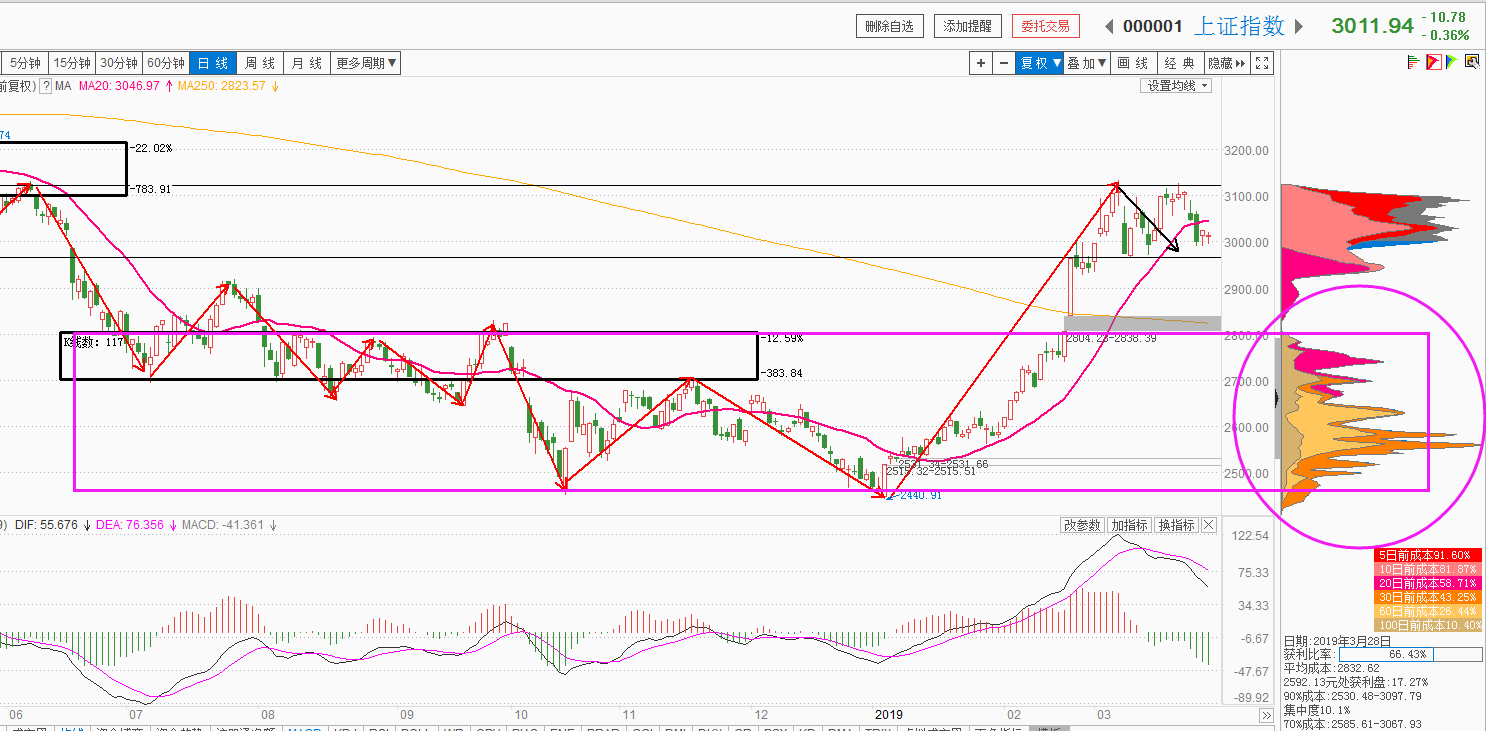The height and width of the screenshot is (731, 1486).
Task: Click 上证指数 stock name
Action: [1239, 27]
